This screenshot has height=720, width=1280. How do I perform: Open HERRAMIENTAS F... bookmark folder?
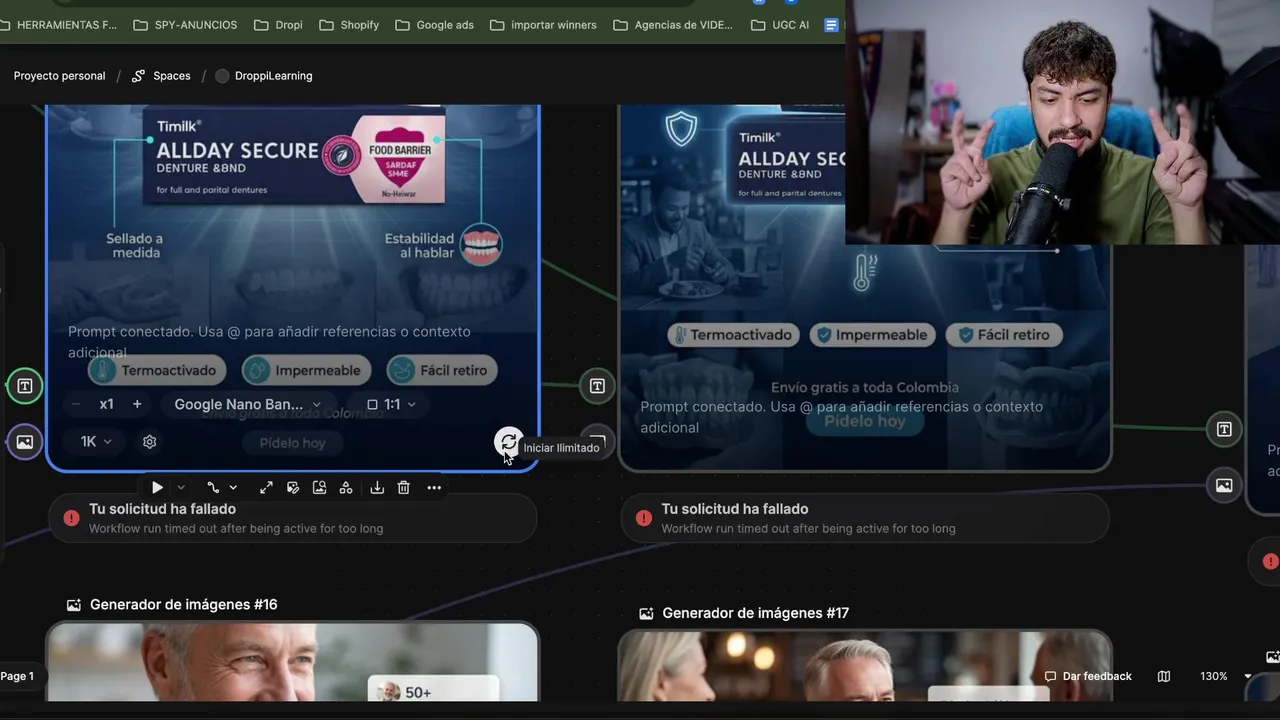(x=58, y=25)
